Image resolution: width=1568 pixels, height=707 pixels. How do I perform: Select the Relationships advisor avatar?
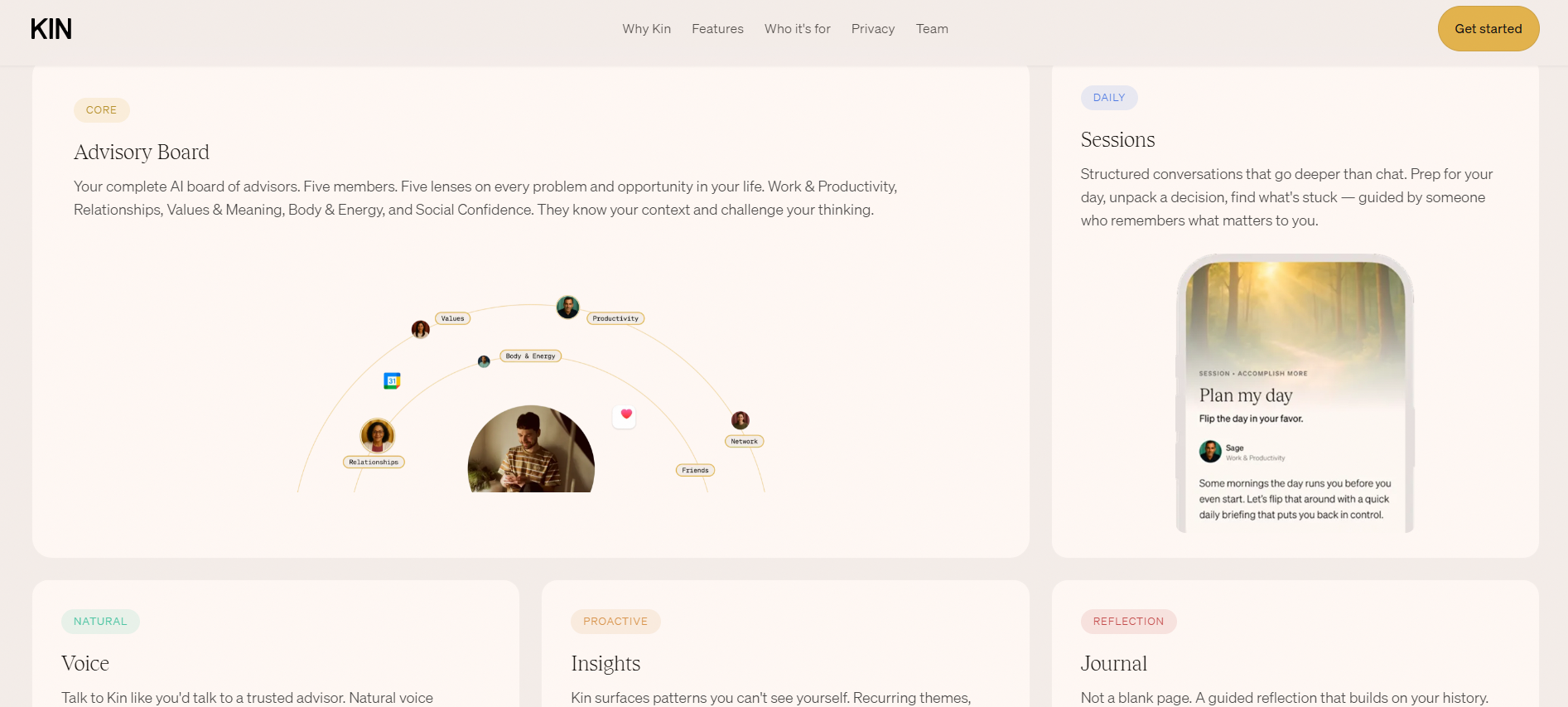coord(378,435)
